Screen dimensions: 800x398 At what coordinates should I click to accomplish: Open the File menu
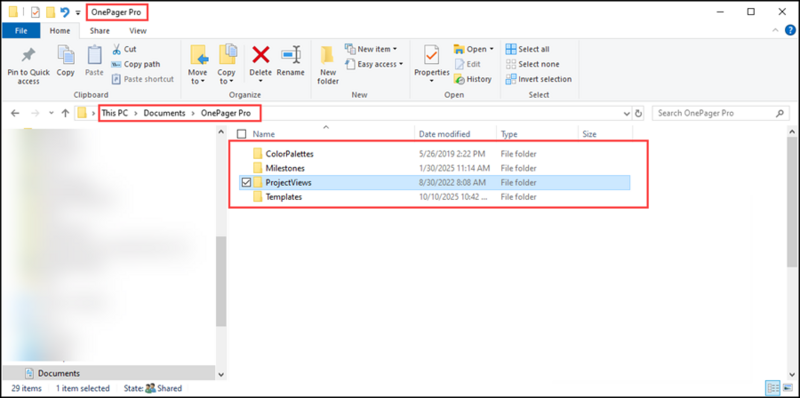pos(21,31)
